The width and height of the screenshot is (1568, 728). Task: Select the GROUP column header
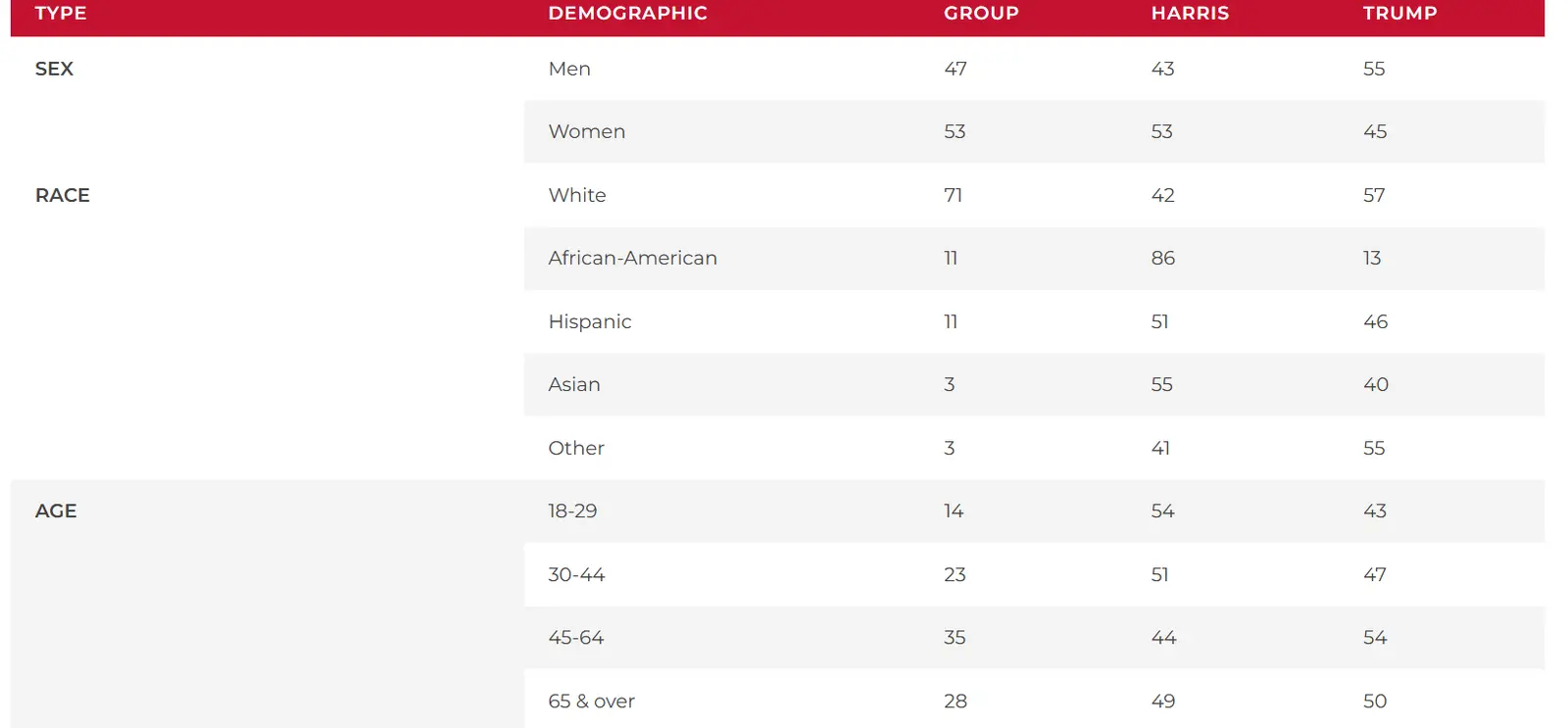981,14
